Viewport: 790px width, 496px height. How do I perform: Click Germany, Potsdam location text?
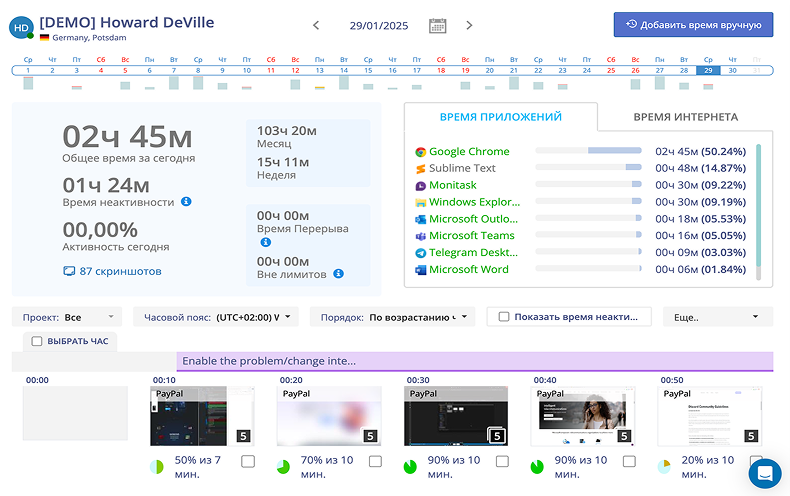(89, 38)
